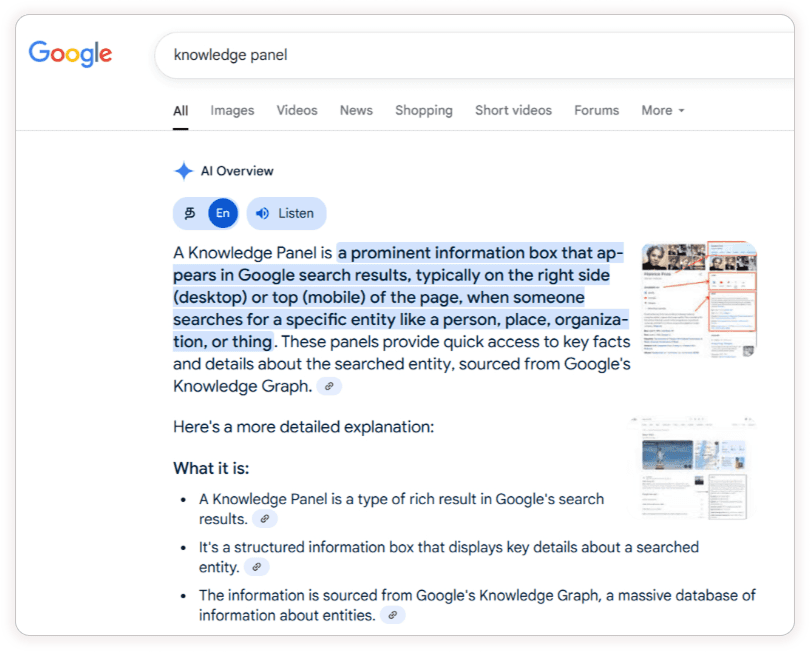Click the 'What it is:' heading
The height and width of the screenshot is (652, 810).
(x=211, y=468)
